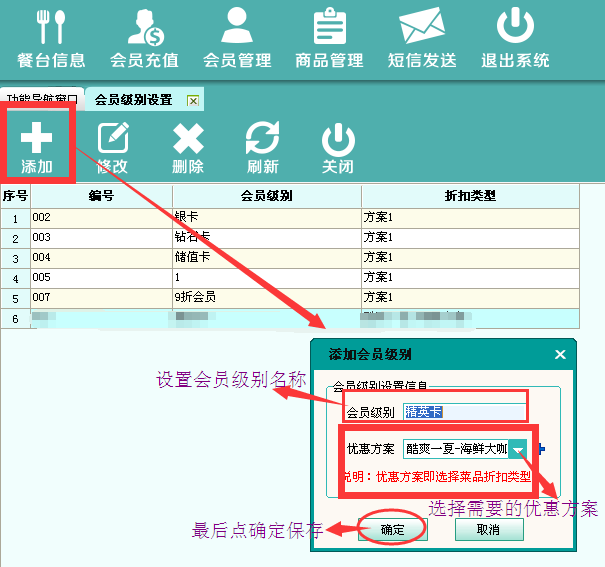Click 退出系统 to exit the system
605x567 pixels.
pos(515,39)
